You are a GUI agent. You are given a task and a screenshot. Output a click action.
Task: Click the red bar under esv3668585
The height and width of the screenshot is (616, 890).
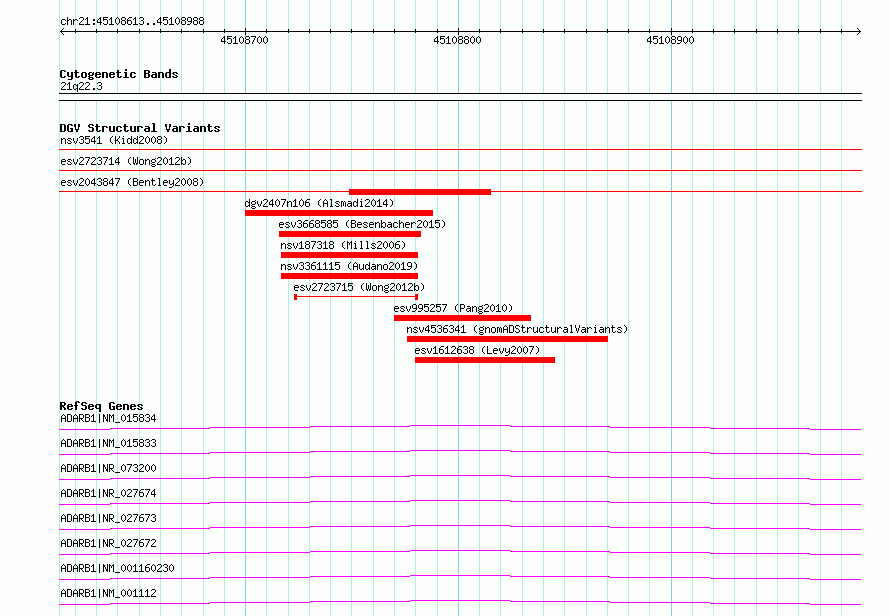click(x=350, y=234)
